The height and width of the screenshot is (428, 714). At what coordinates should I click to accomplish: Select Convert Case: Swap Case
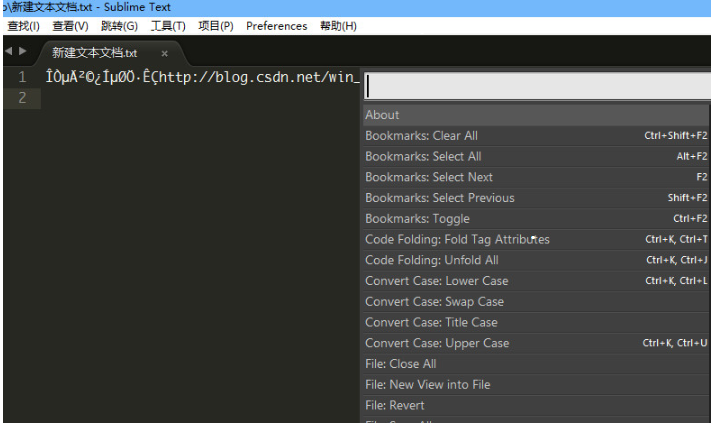point(536,302)
